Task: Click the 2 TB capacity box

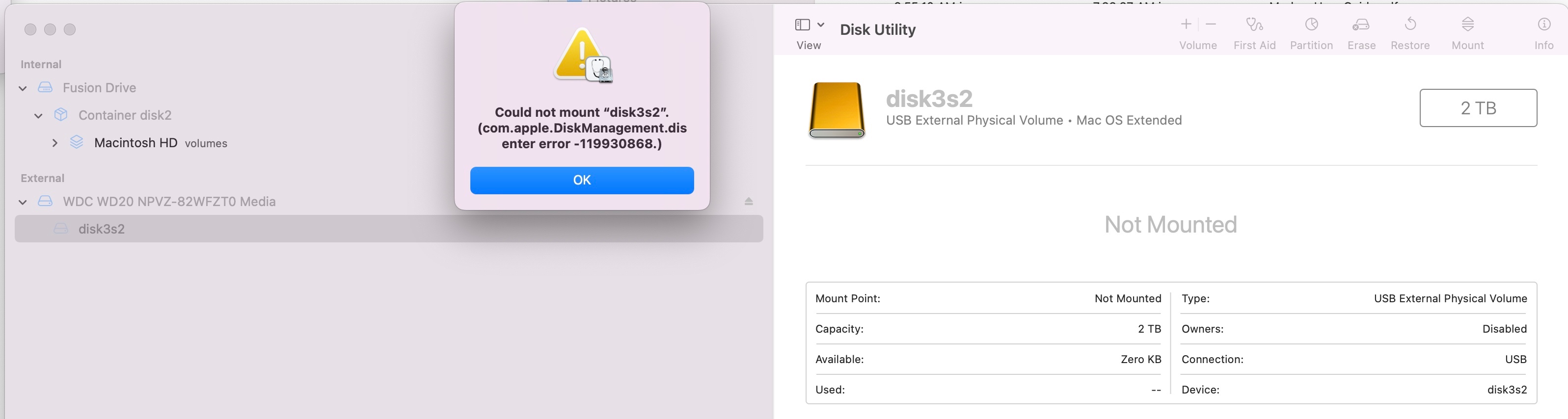Action: [x=1478, y=107]
